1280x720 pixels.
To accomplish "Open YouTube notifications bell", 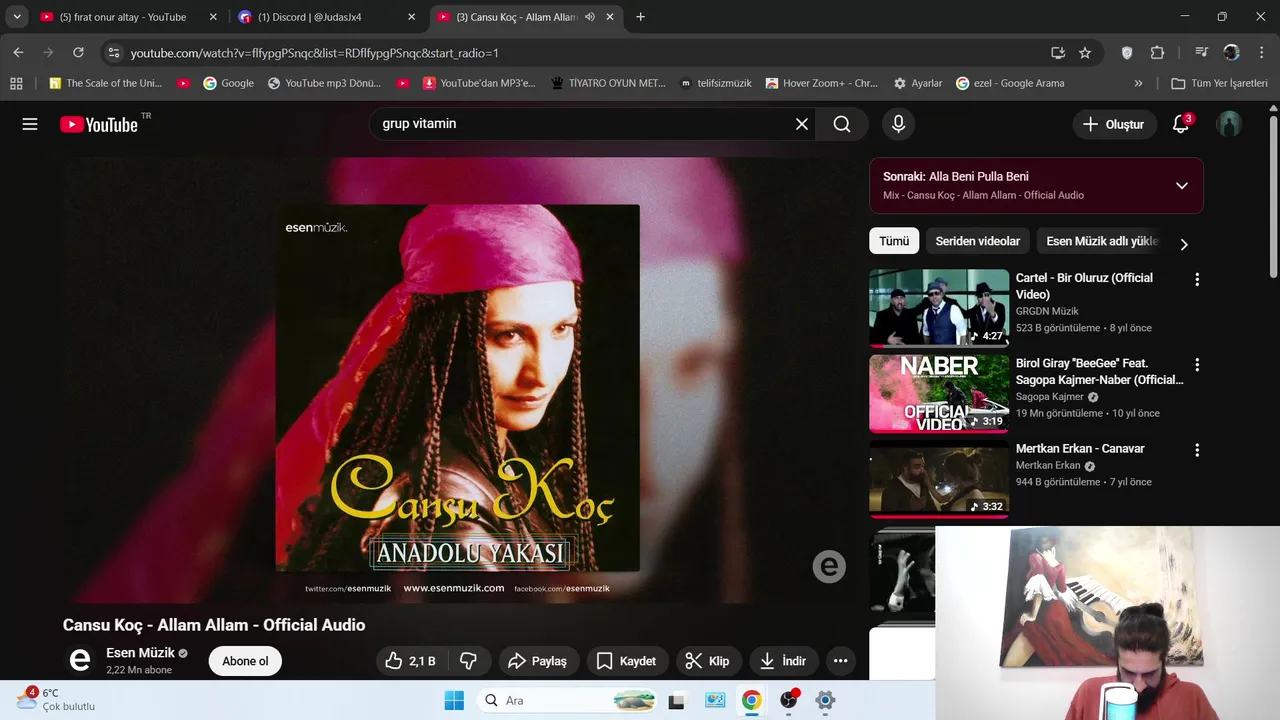I will tap(1181, 124).
